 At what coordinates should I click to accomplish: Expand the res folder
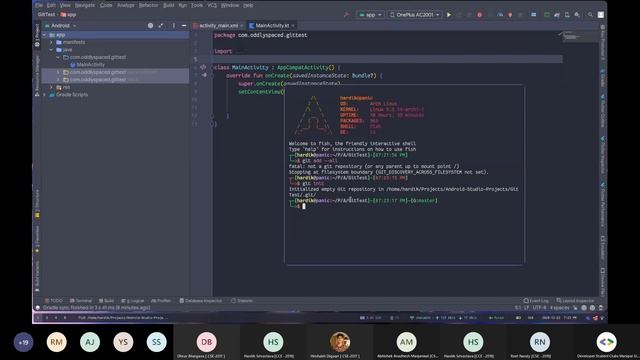tap(51, 87)
